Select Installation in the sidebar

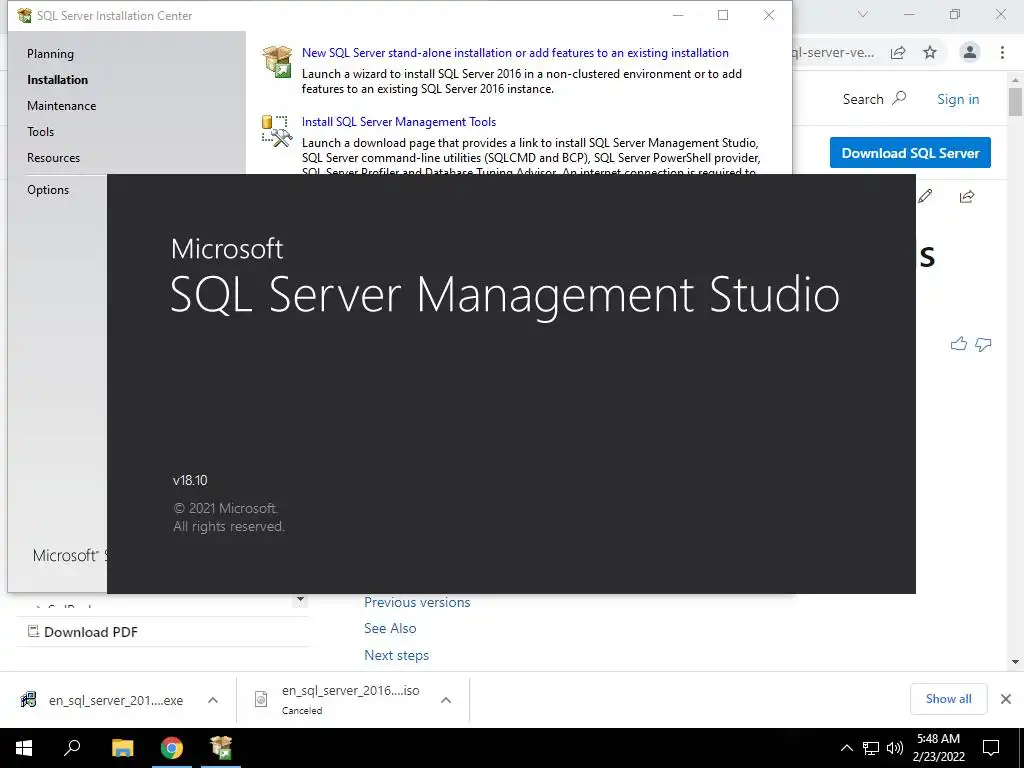[x=57, y=80]
